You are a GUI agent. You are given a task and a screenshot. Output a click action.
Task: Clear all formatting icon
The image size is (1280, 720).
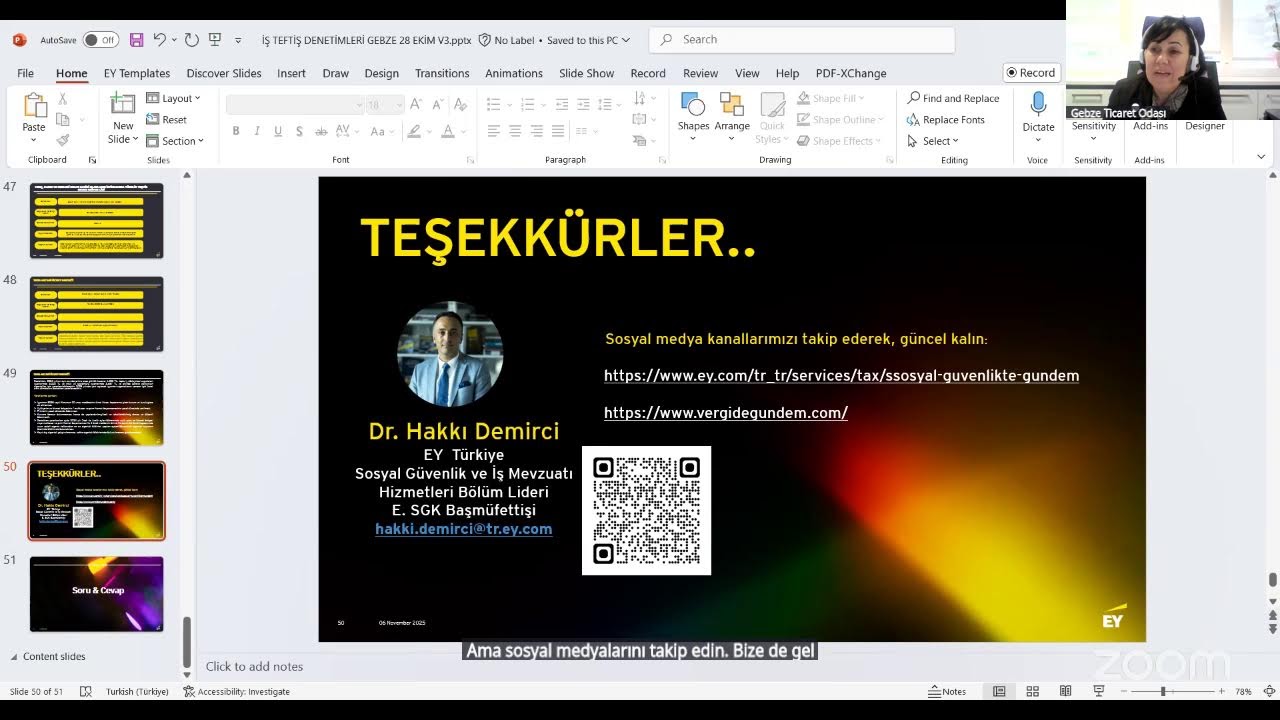tap(459, 104)
